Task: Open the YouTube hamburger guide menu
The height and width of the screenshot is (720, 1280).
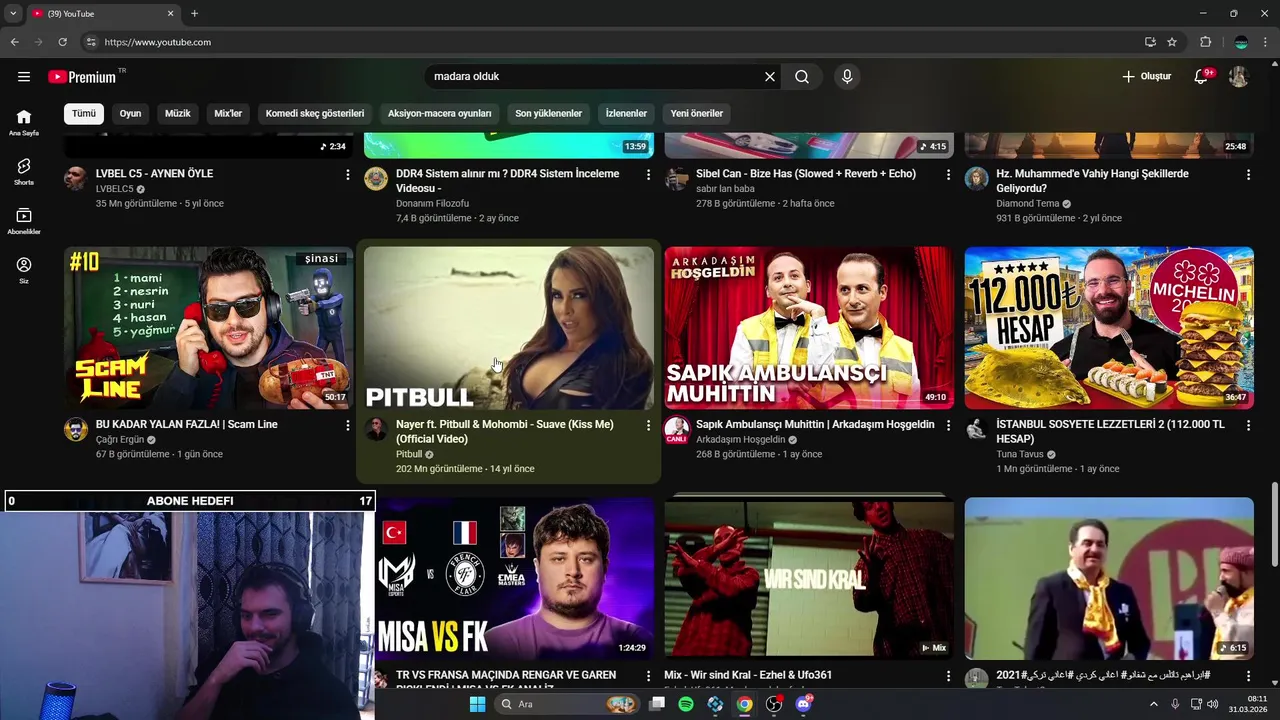Action: (24, 77)
